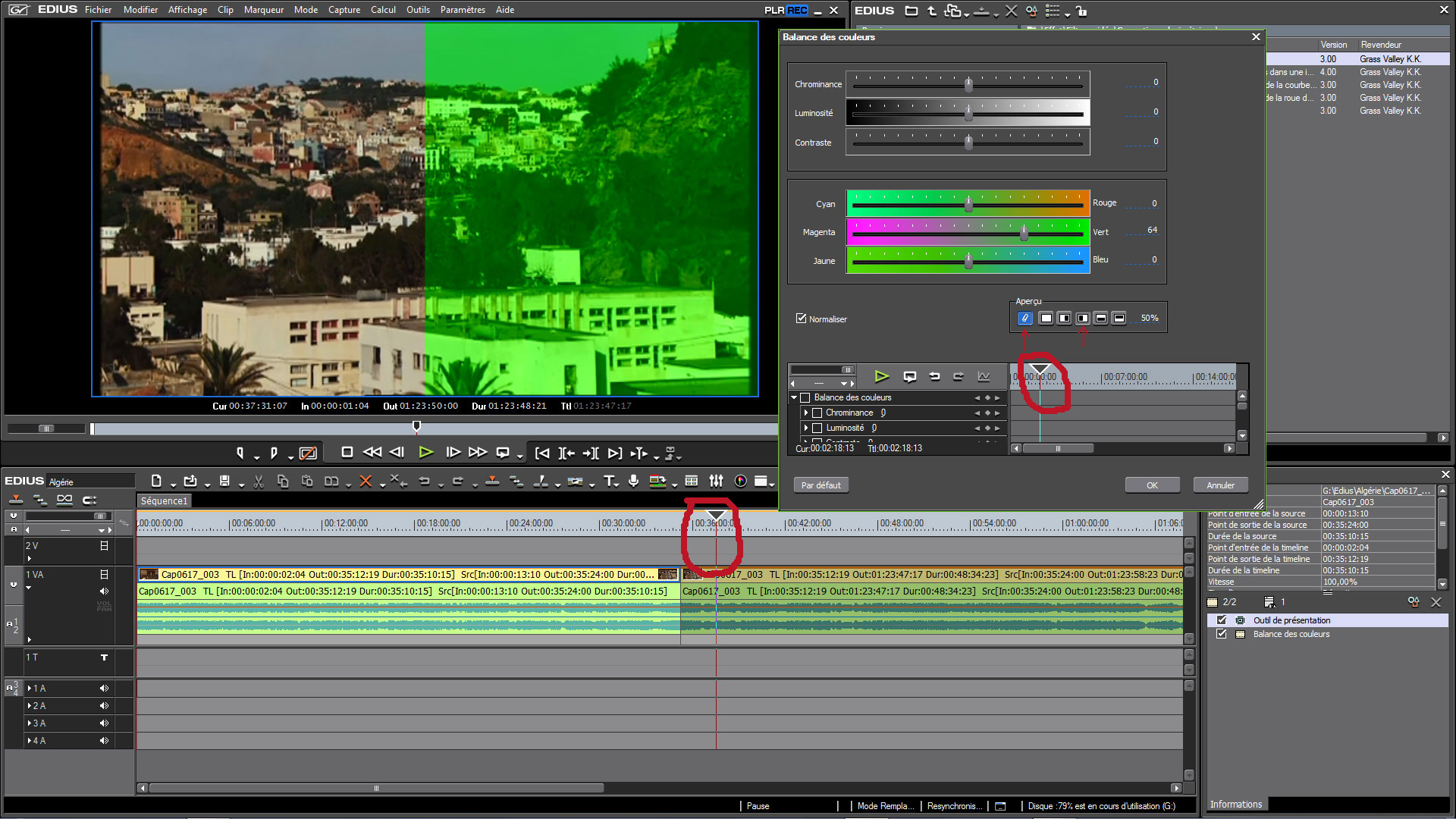The height and width of the screenshot is (819, 1456).
Task: Click the Stop button in player
Action: click(347, 452)
